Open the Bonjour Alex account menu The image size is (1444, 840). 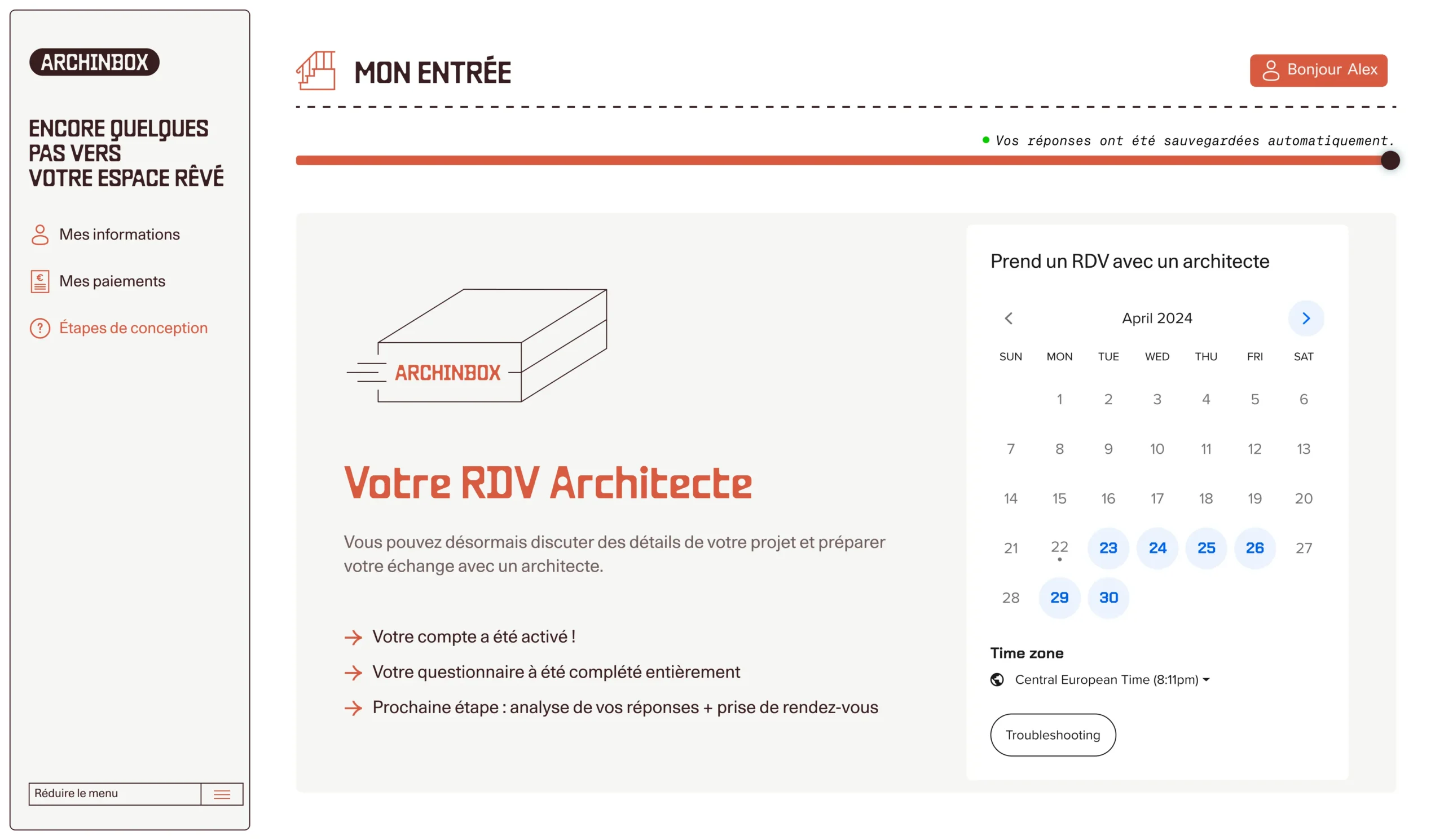pyautogui.click(x=1319, y=70)
